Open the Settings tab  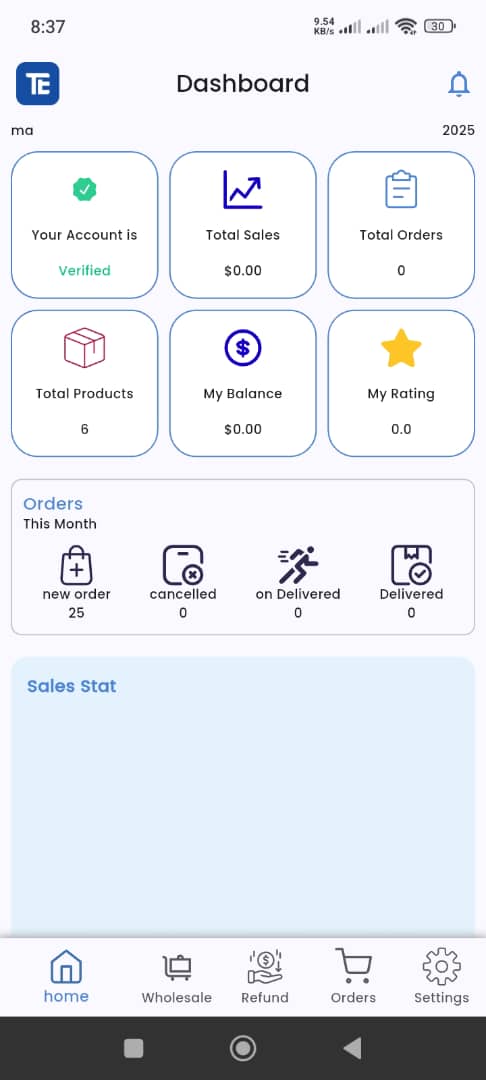[441, 977]
